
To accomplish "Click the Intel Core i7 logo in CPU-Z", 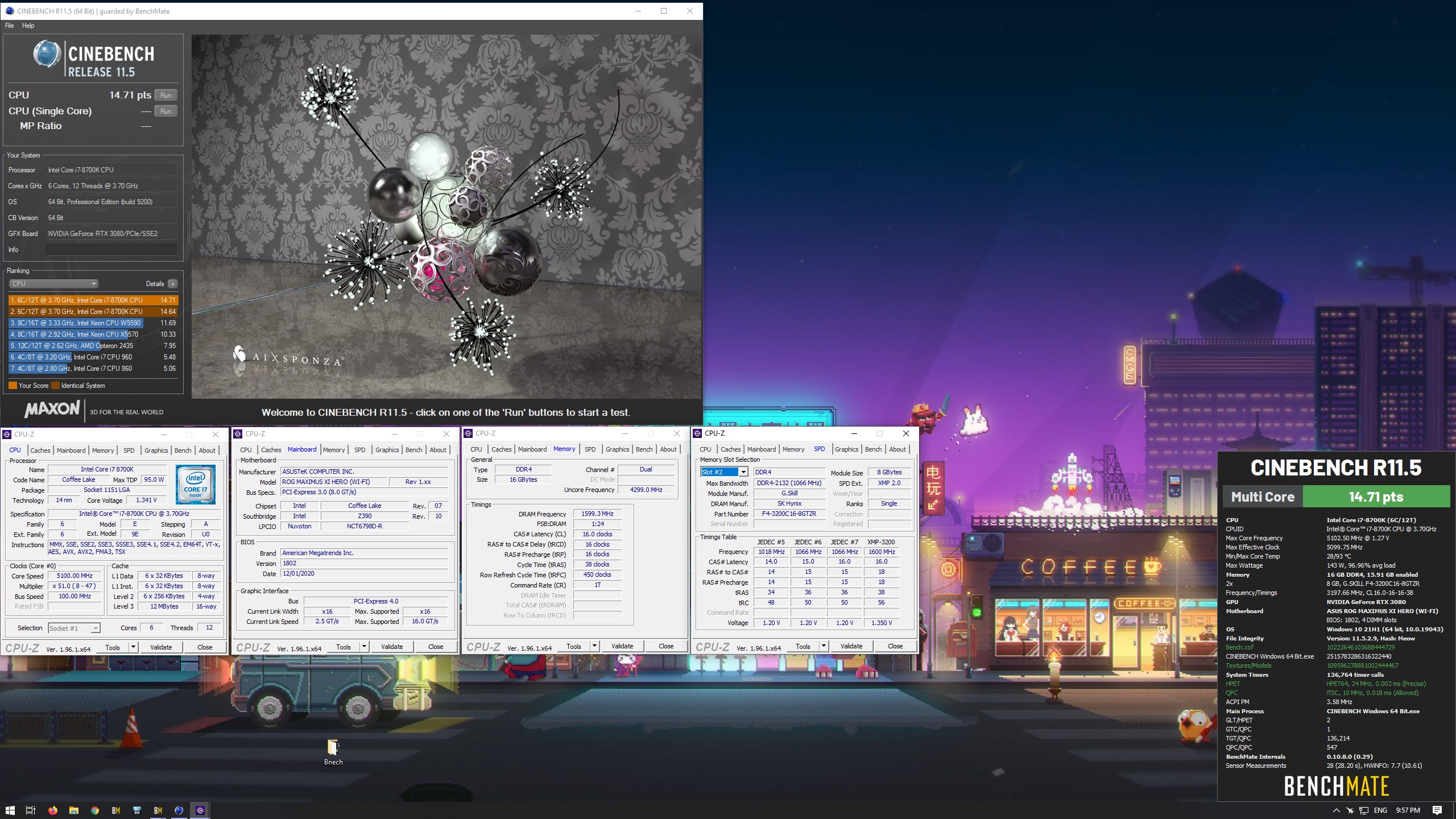I will point(195,485).
